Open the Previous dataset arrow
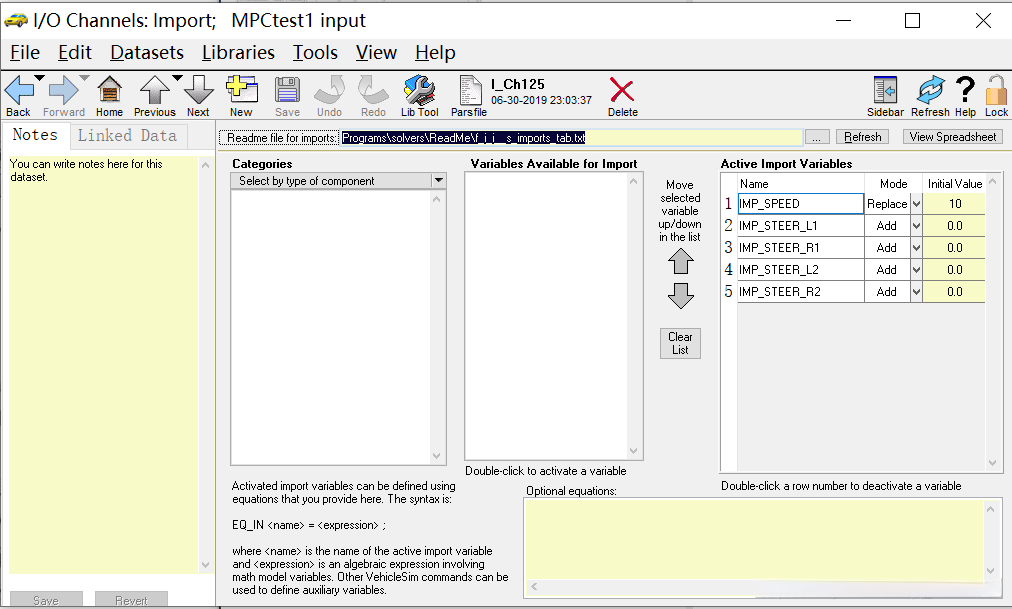This screenshot has width=1012, height=609. pyautogui.click(x=154, y=92)
